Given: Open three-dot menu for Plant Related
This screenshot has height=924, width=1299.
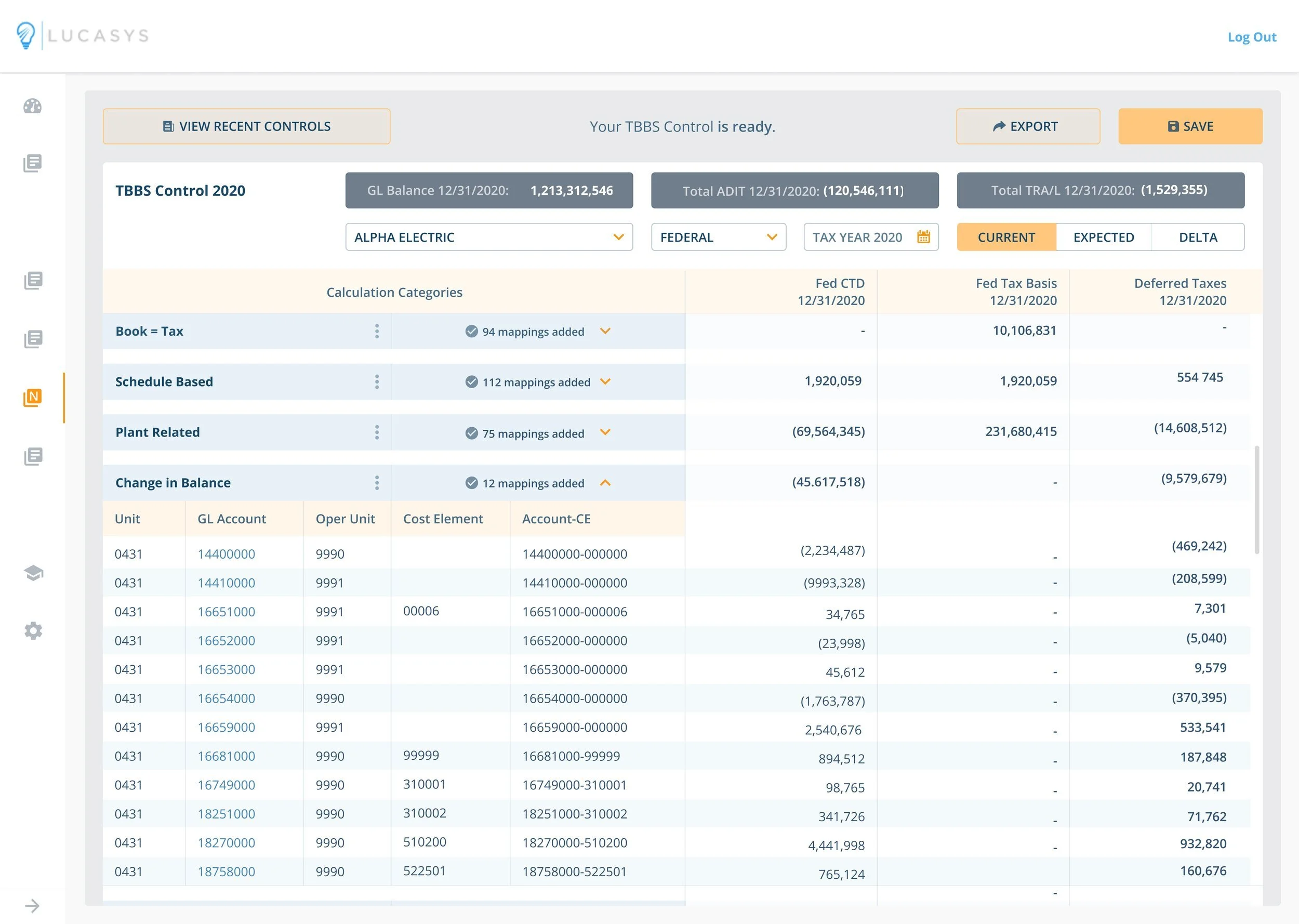Looking at the screenshot, I should (x=377, y=432).
